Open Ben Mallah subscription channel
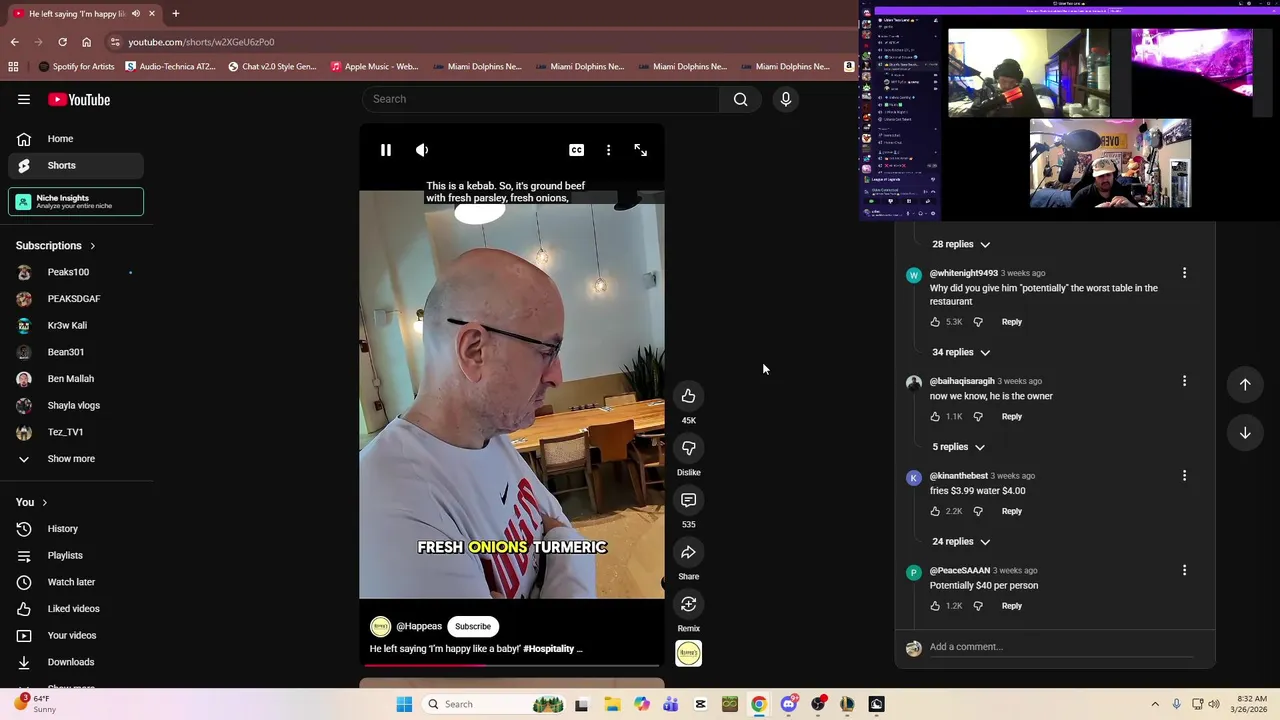Image resolution: width=1280 pixels, height=720 pixels. pos(76,379)
